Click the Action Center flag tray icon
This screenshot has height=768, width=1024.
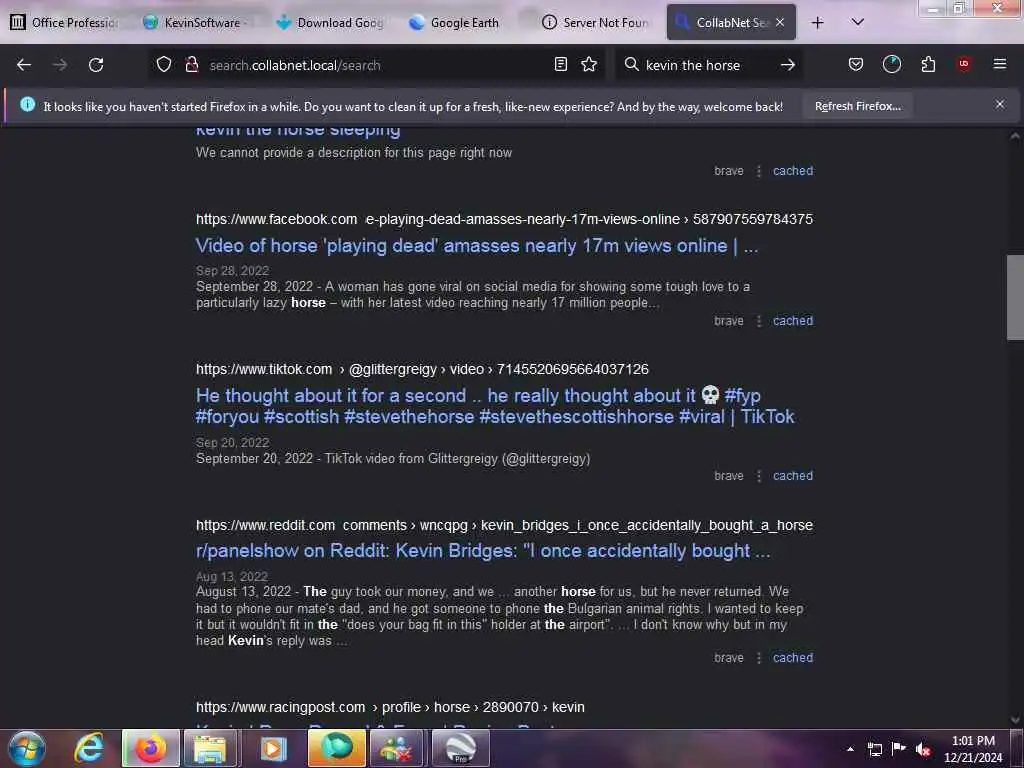(x=899, y=749)
